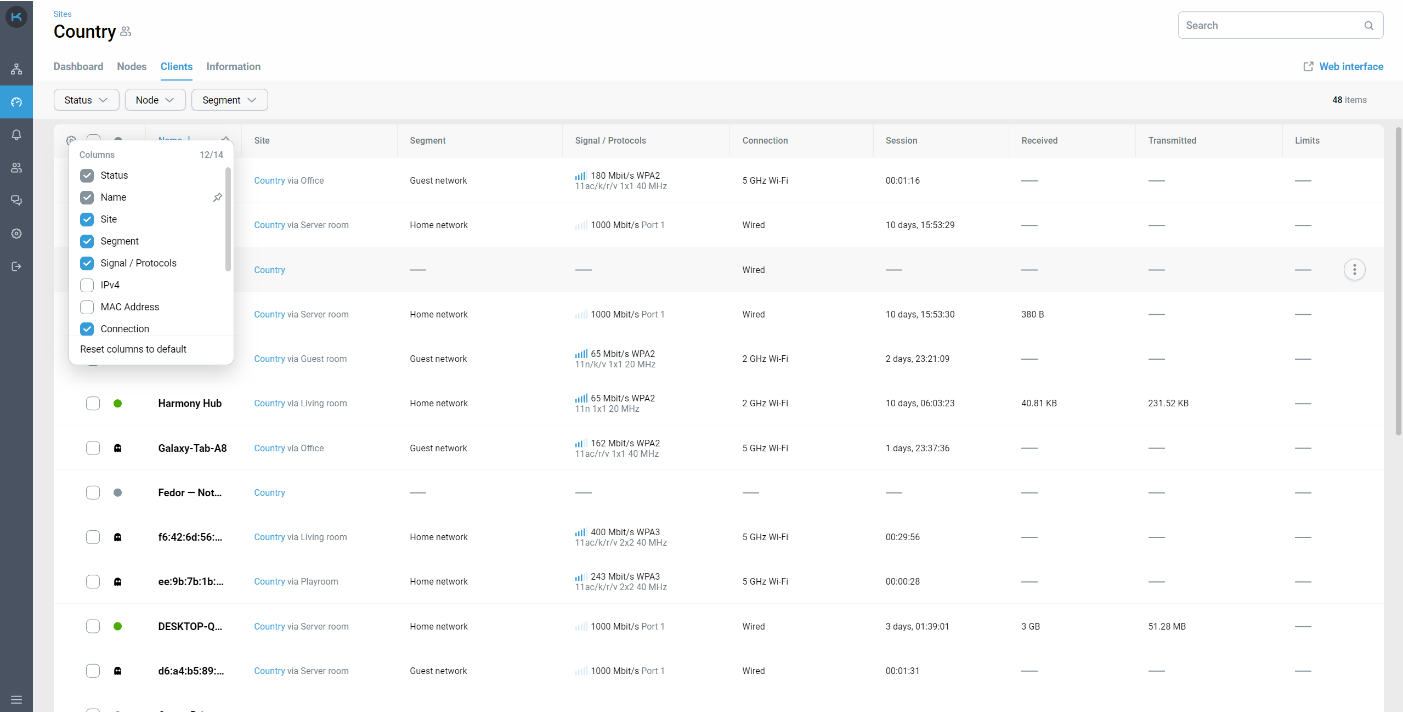The image size is (1403, 712).
Task: Pin the Name column with the pin icon
Action: pos(217,197)
